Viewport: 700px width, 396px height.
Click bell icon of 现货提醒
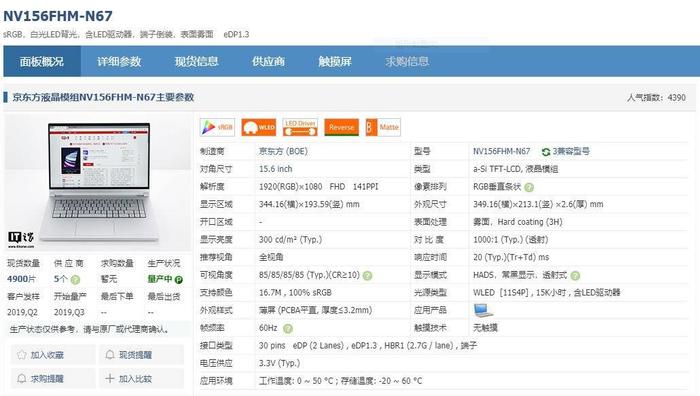pyautogui.click(x=110, y=355)
